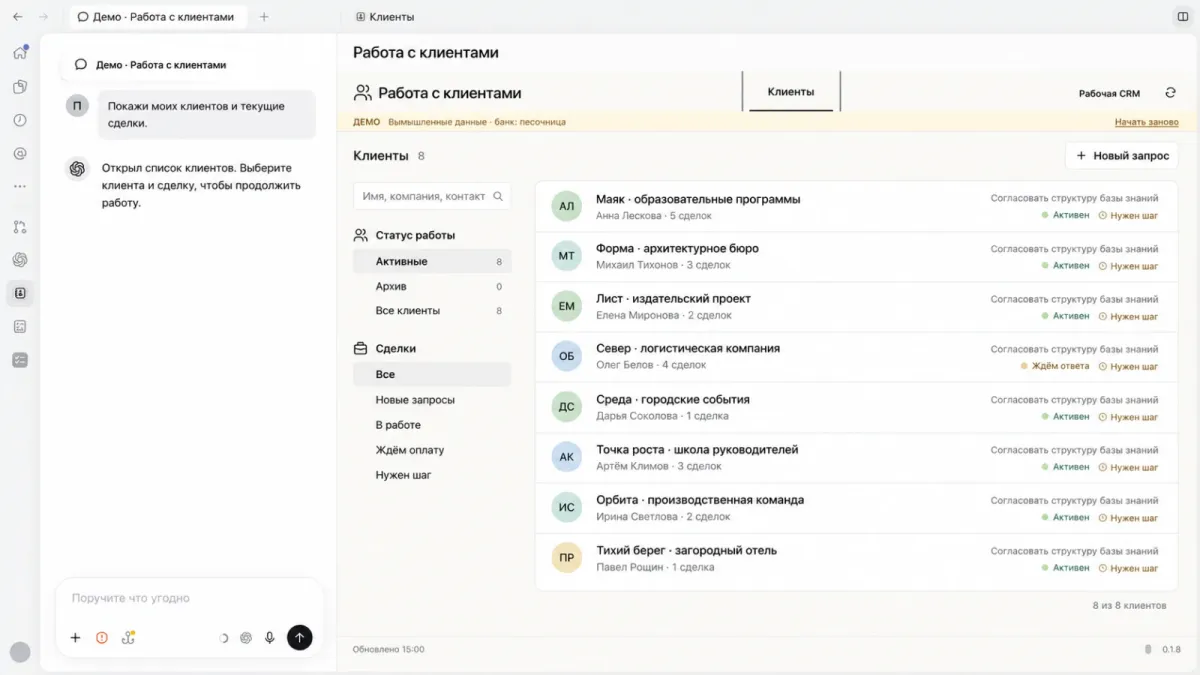Open client Лист · издательский проект
Screen dimensions: 1200x675
[858, 307]
